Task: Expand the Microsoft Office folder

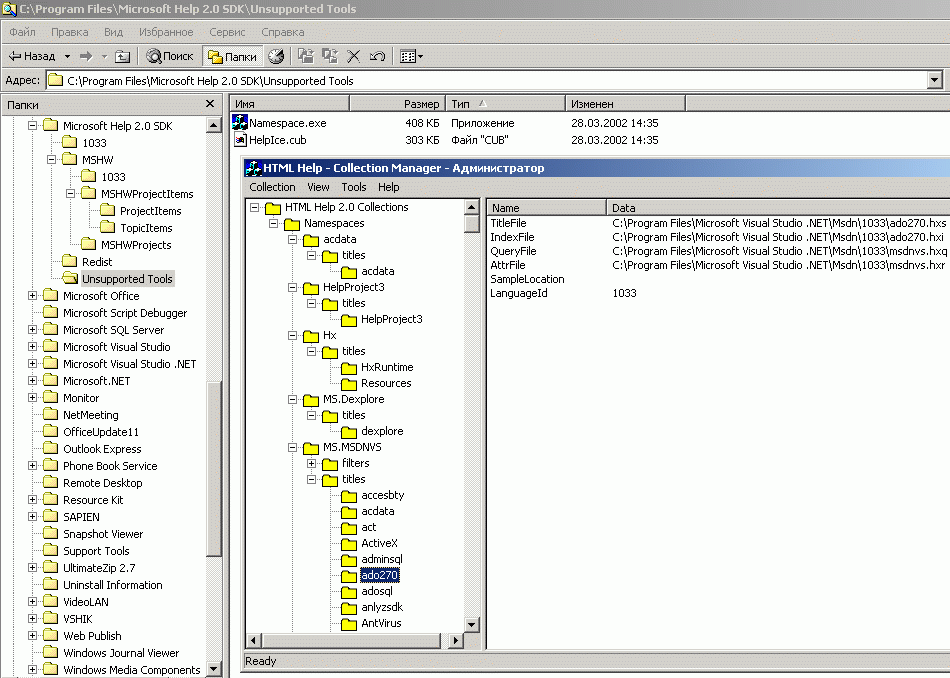Action: 32,295
